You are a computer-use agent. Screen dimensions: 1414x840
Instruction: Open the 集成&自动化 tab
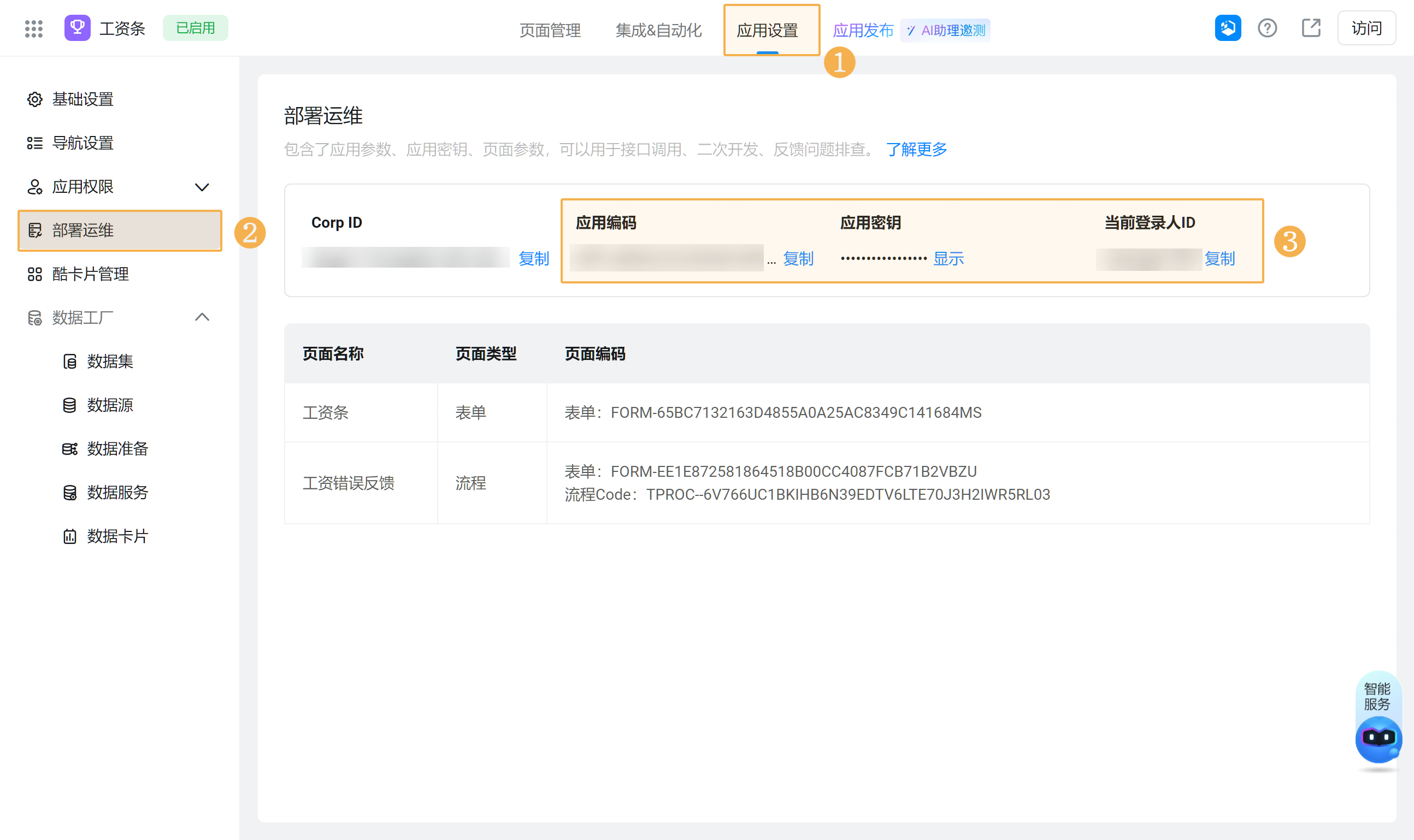(x=658, y=30)
